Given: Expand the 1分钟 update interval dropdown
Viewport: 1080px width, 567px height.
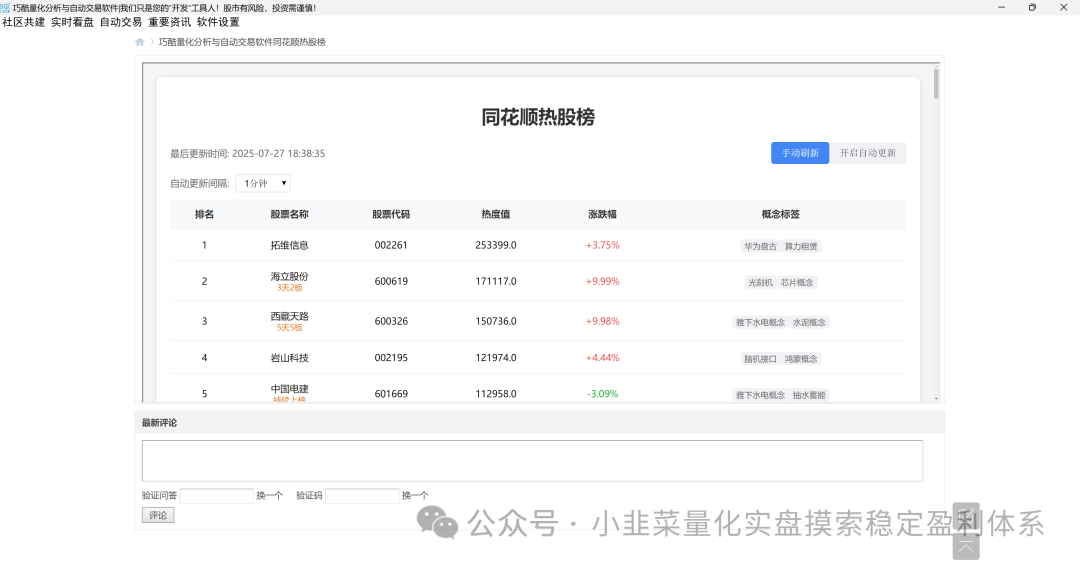Looking at the screenshot, I should [263, 183].
